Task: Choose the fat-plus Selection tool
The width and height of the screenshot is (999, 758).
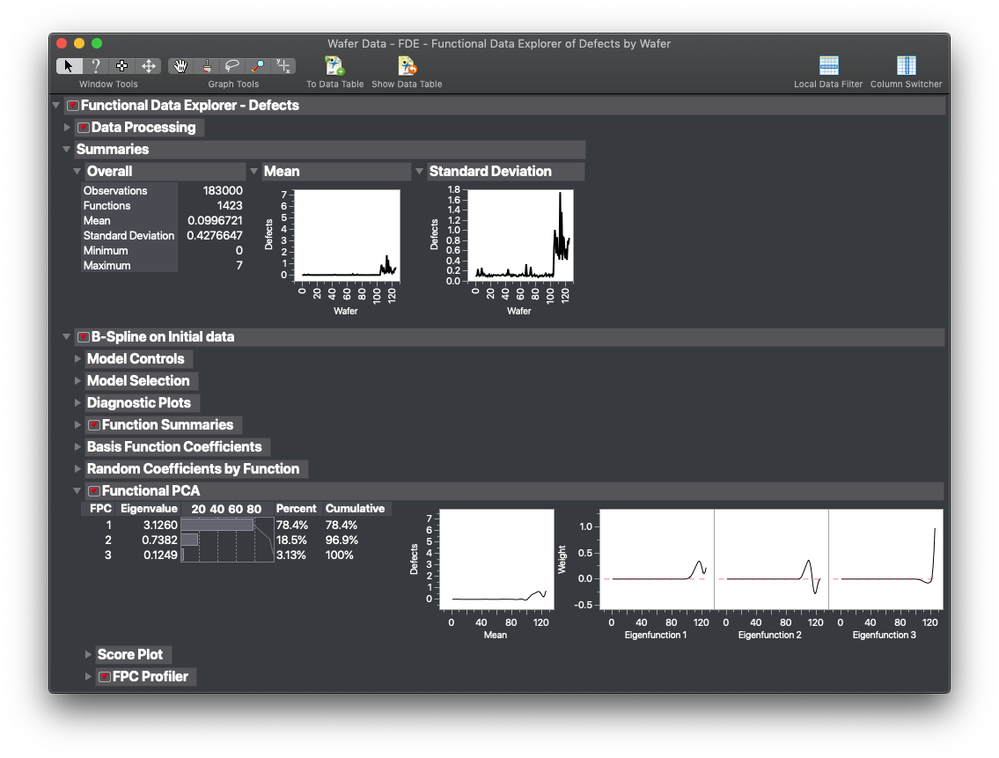Action: (122, 66)
